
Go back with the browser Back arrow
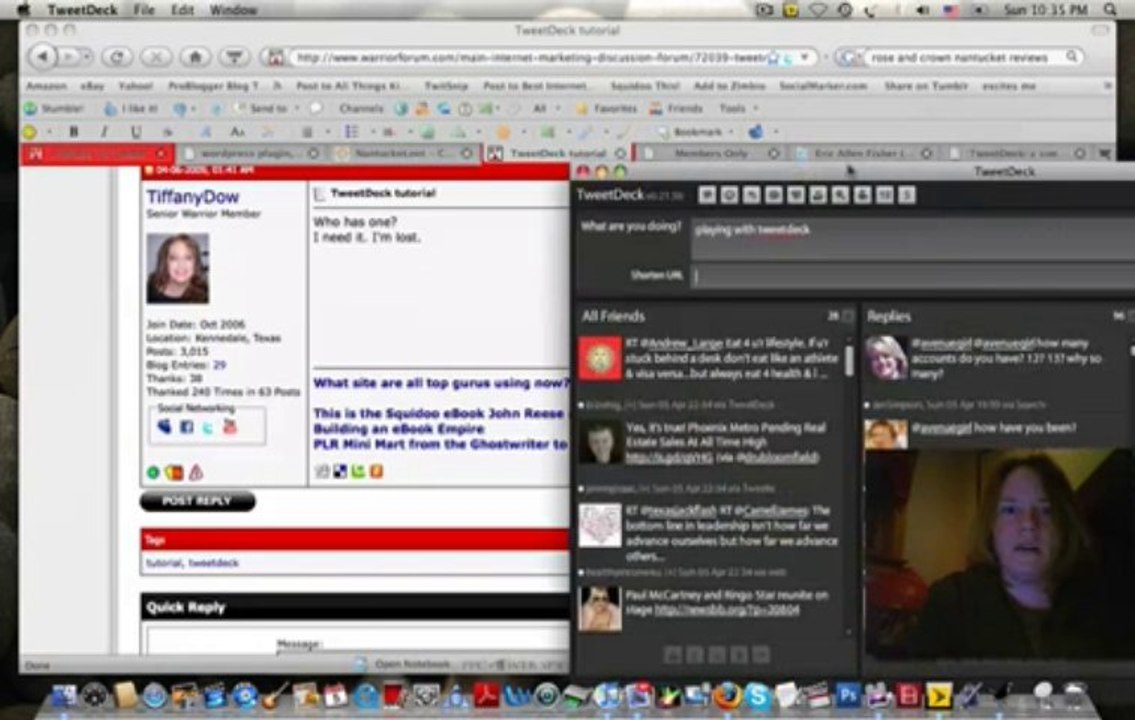(43, 56)
